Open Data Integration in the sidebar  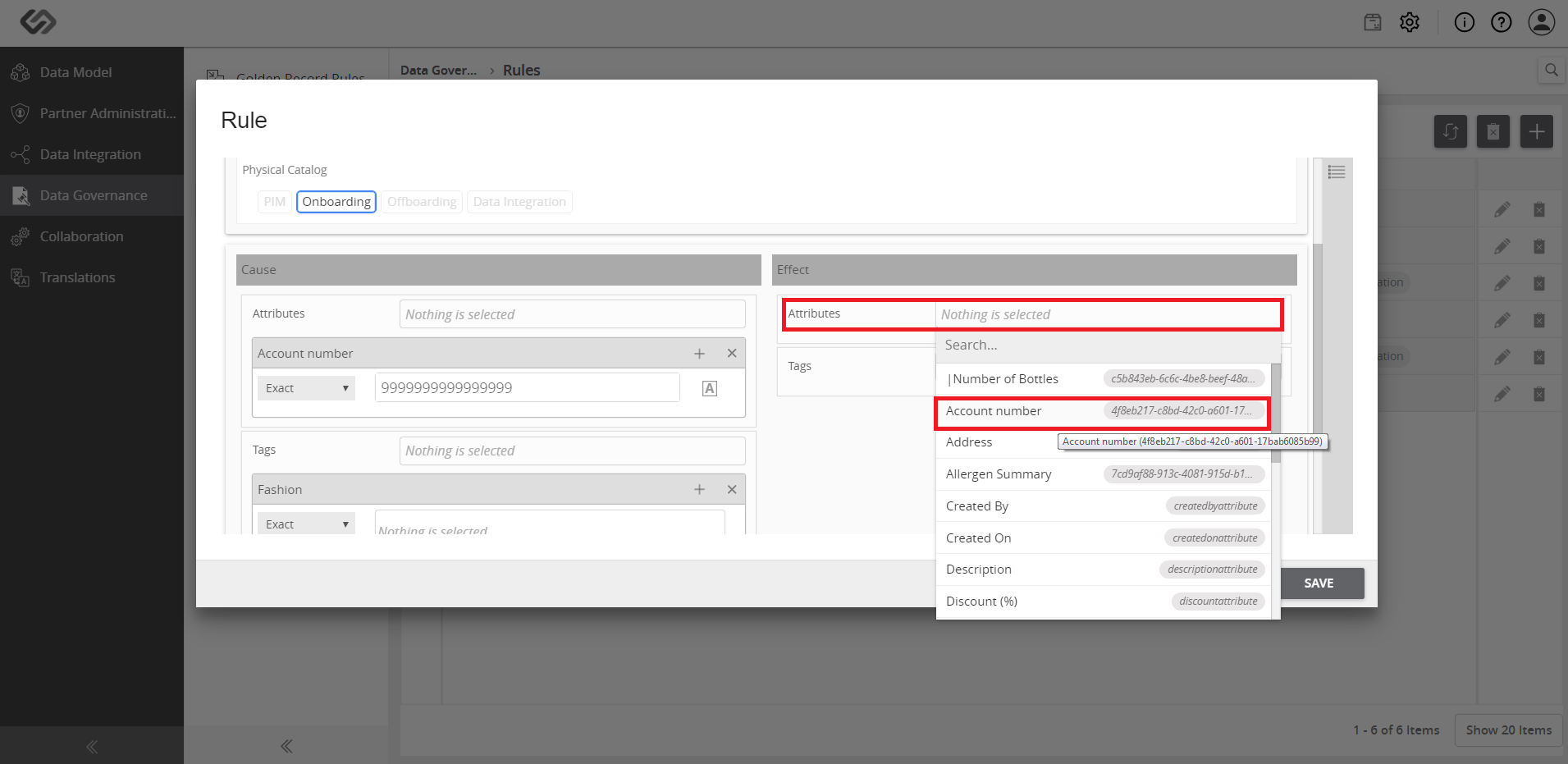[92, 154]
